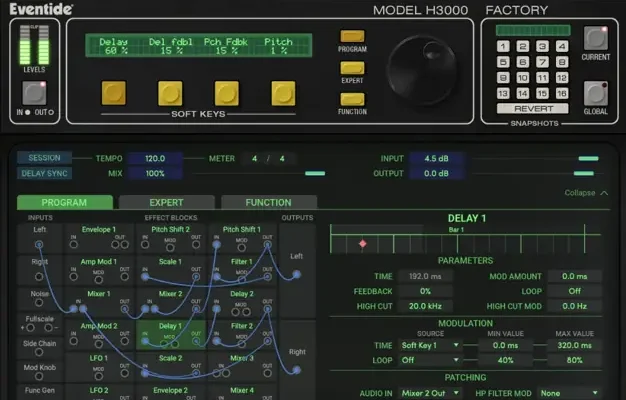The height and width of the screenshot is (400, 626).
Task: Click the INPUT level slider
Action: click(588, 158)
